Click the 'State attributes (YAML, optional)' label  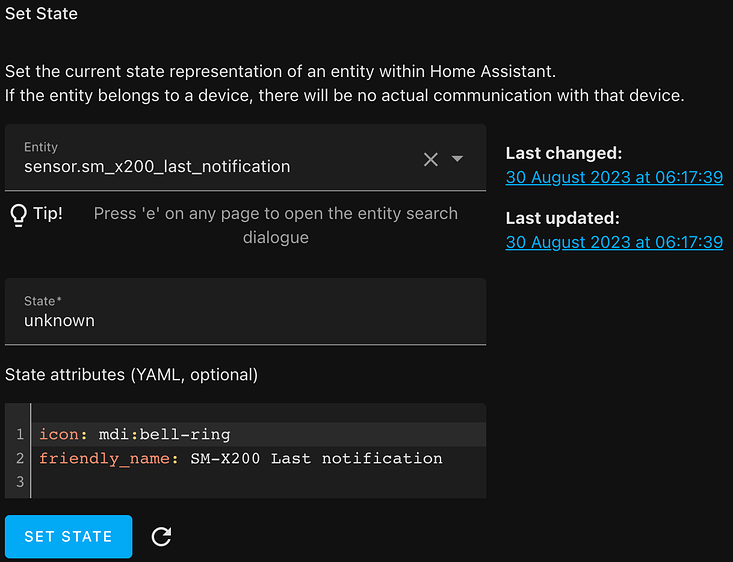click(131, 375)
